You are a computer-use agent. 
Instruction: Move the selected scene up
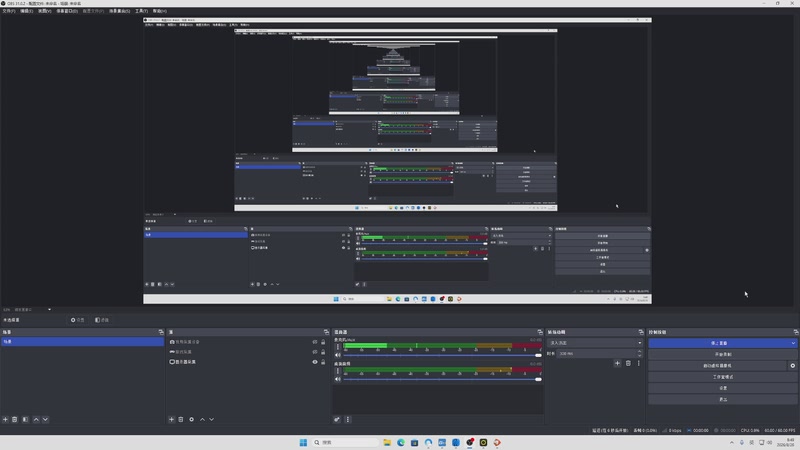coord(36,419)
